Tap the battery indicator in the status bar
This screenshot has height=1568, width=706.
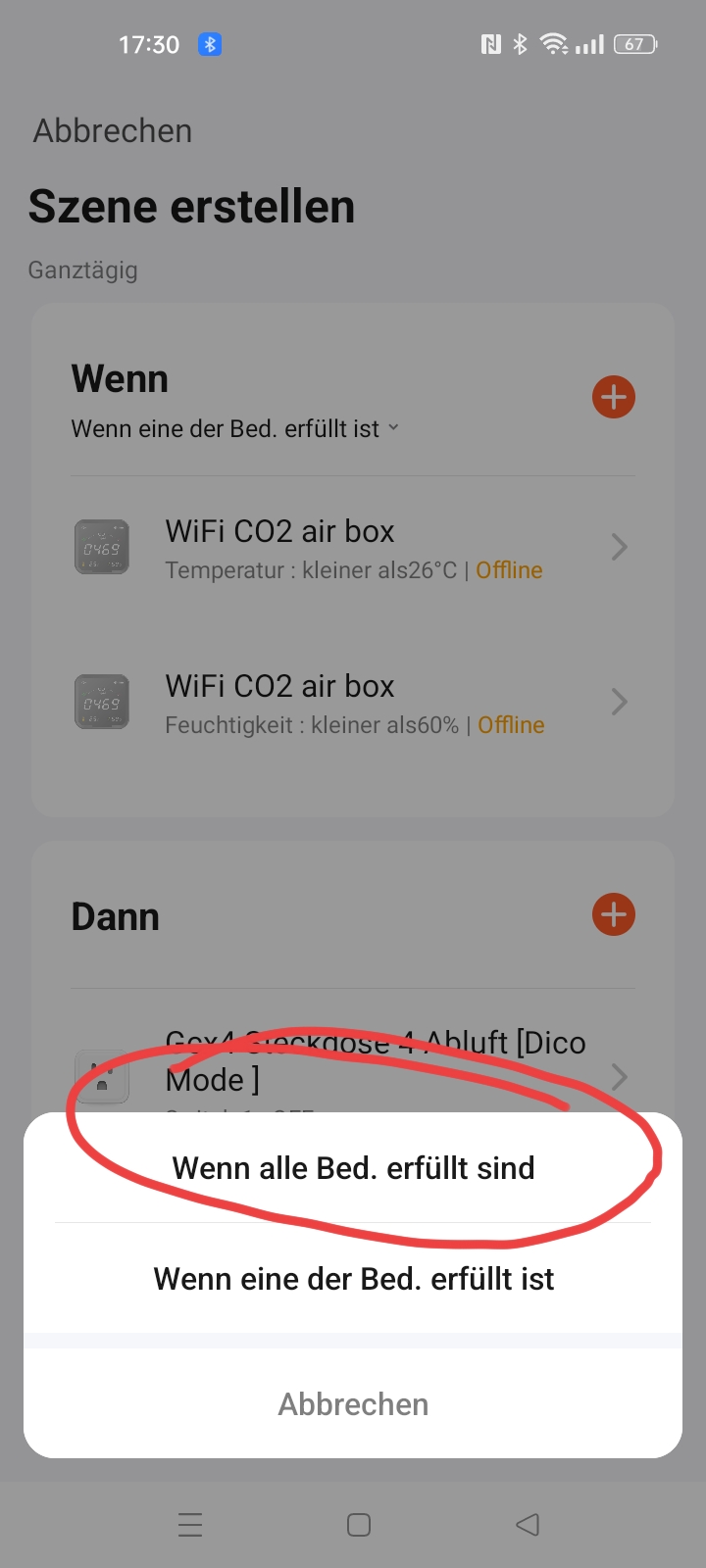tap(635, 44)
